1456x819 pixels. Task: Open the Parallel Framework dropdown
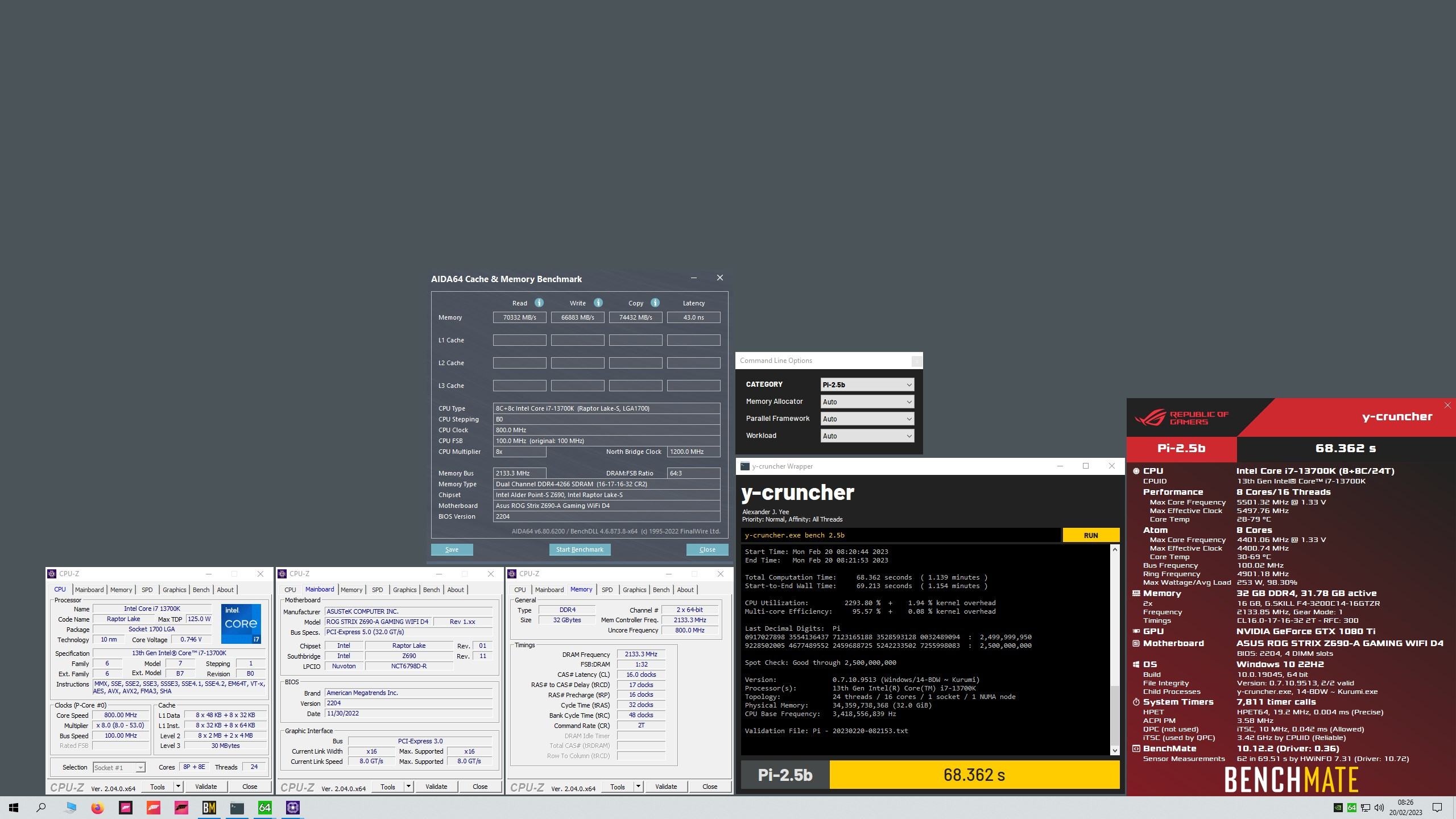[867, 419]
